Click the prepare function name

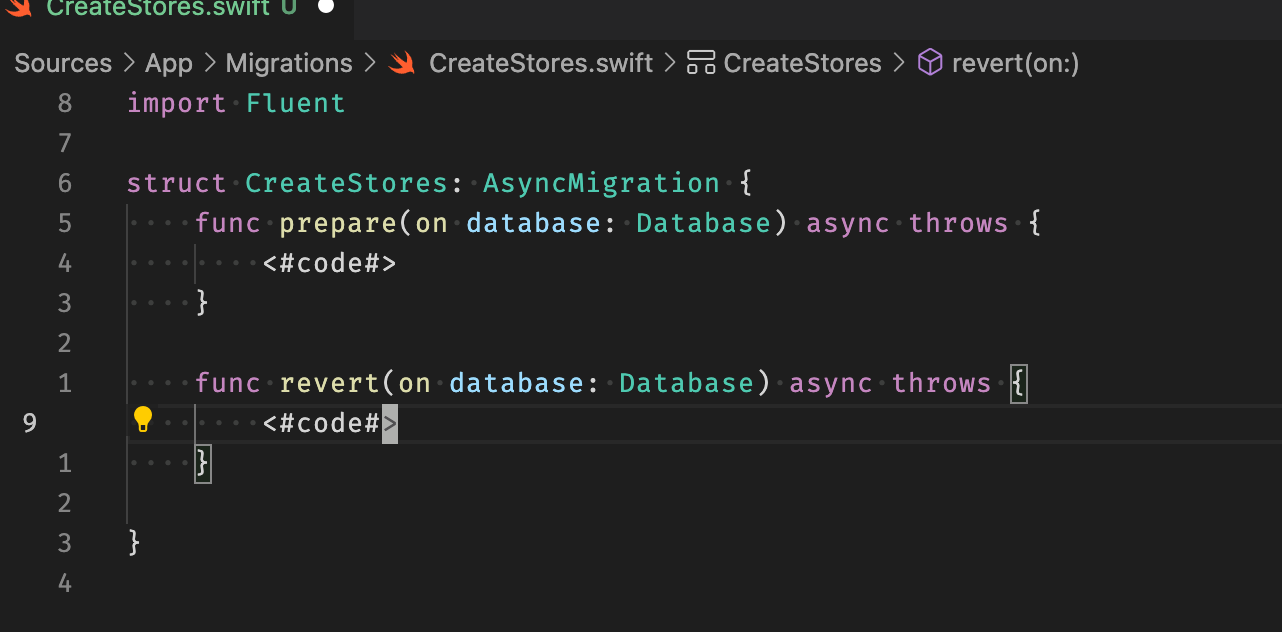click(x=338, y=223)
